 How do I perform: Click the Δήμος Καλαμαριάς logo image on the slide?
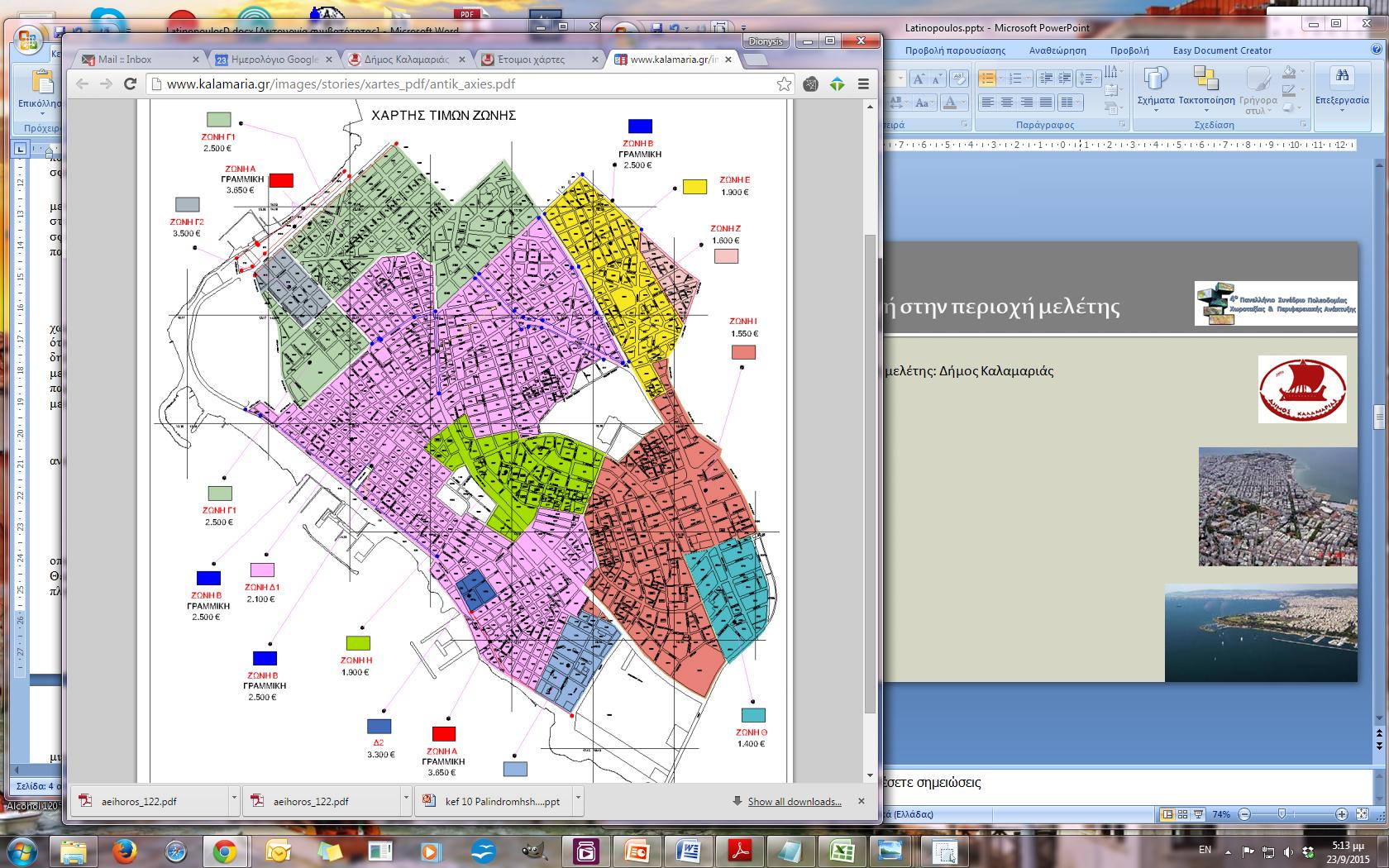pos(1302,389)
